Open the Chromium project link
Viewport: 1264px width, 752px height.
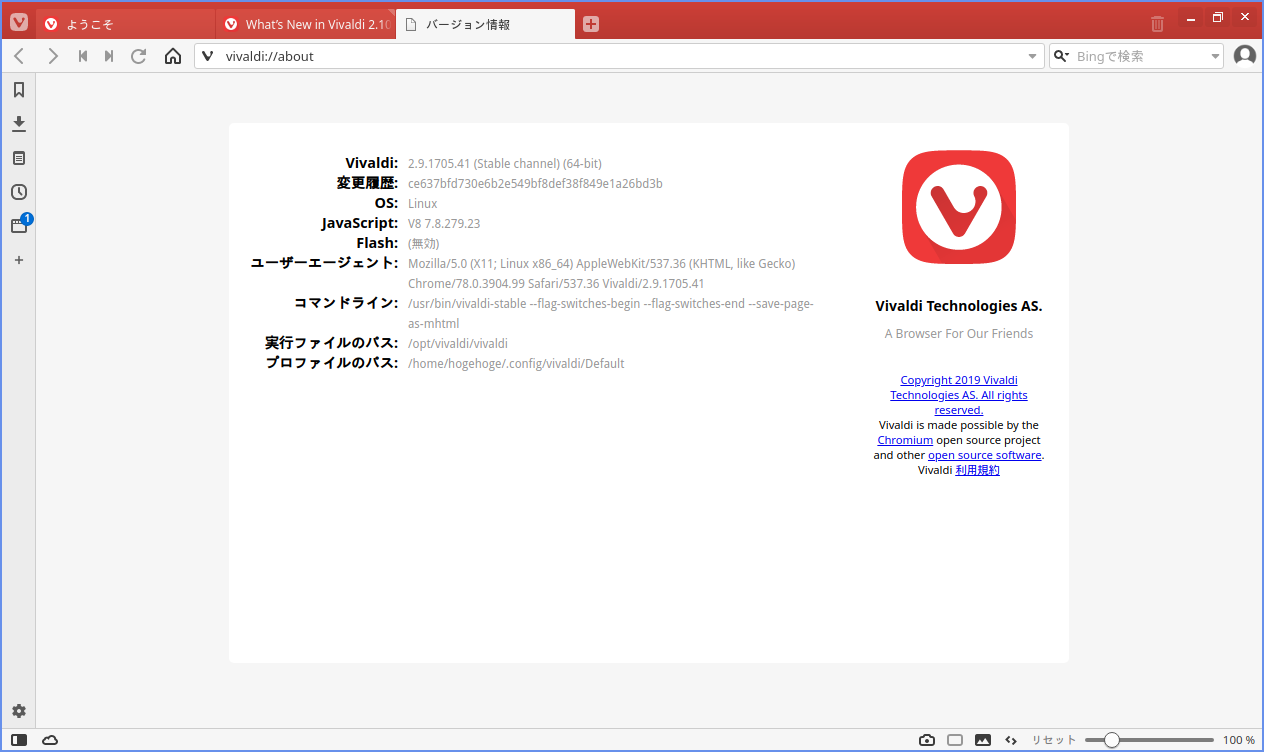[905, 440]
